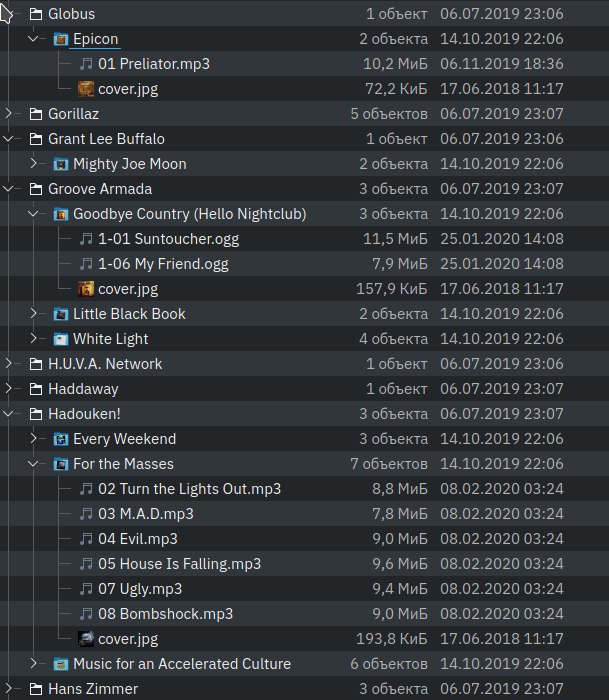The image size is (609, 700).
Task: Select the Haddaway folder name
Action: (x=83, y=389)
